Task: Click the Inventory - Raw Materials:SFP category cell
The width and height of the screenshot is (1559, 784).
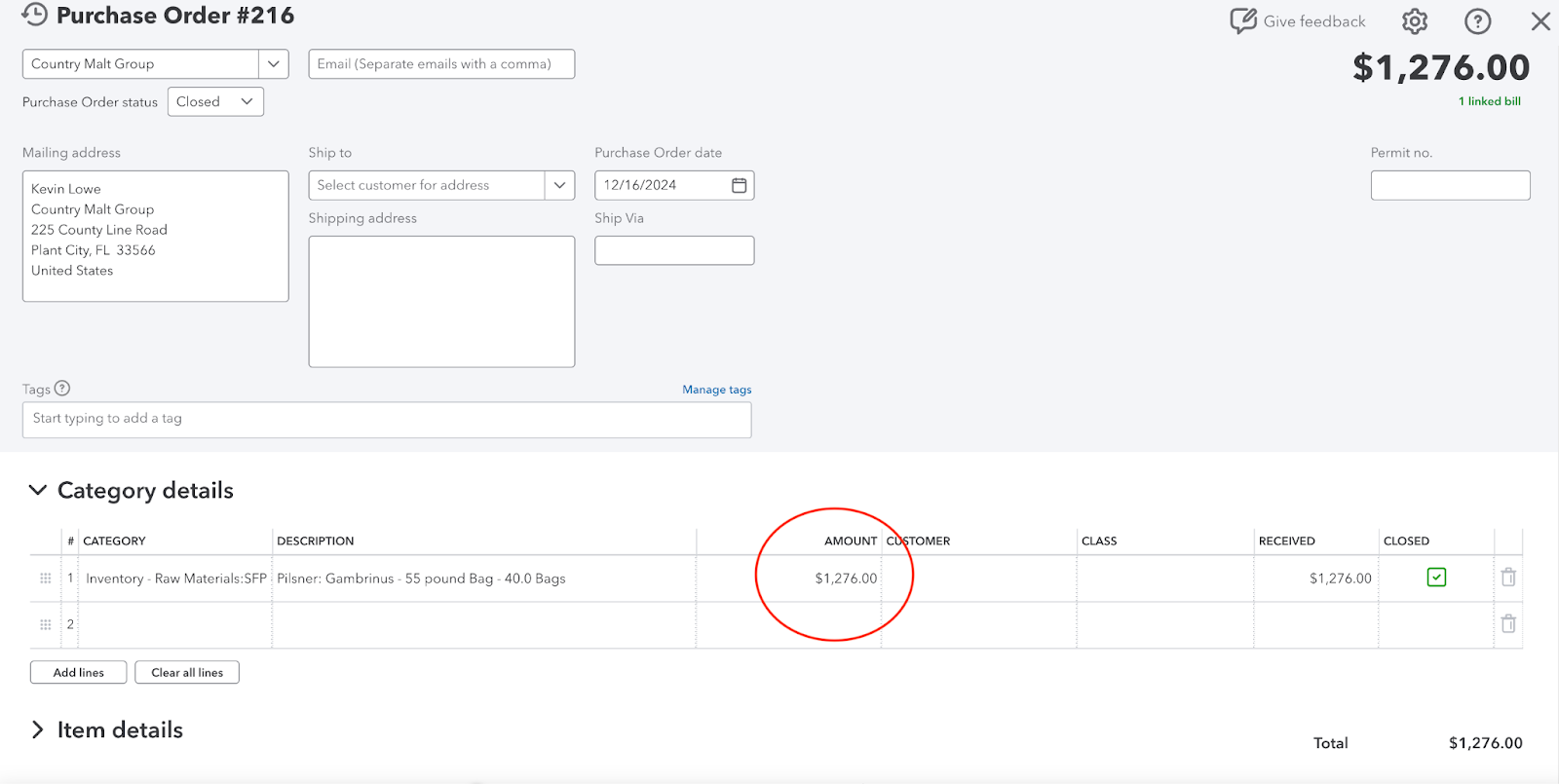Action: click(x=175, y=579)
